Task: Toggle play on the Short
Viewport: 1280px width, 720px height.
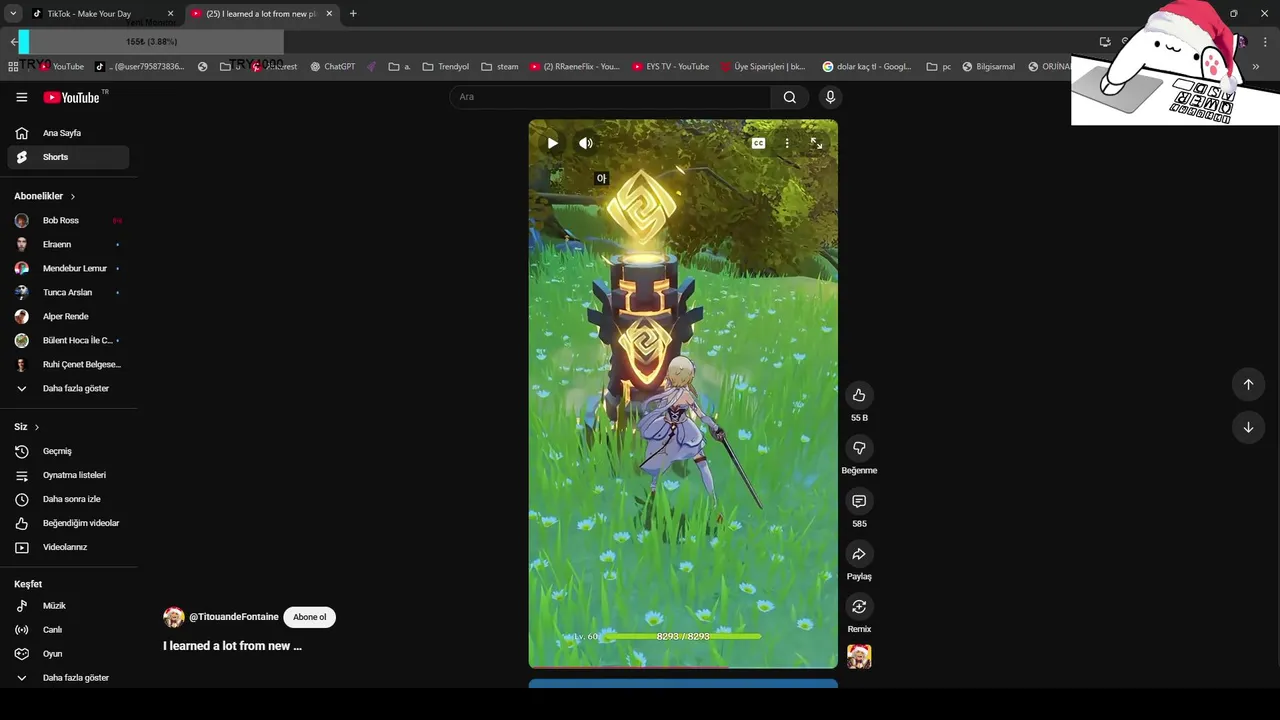Action: pos(552,143)
